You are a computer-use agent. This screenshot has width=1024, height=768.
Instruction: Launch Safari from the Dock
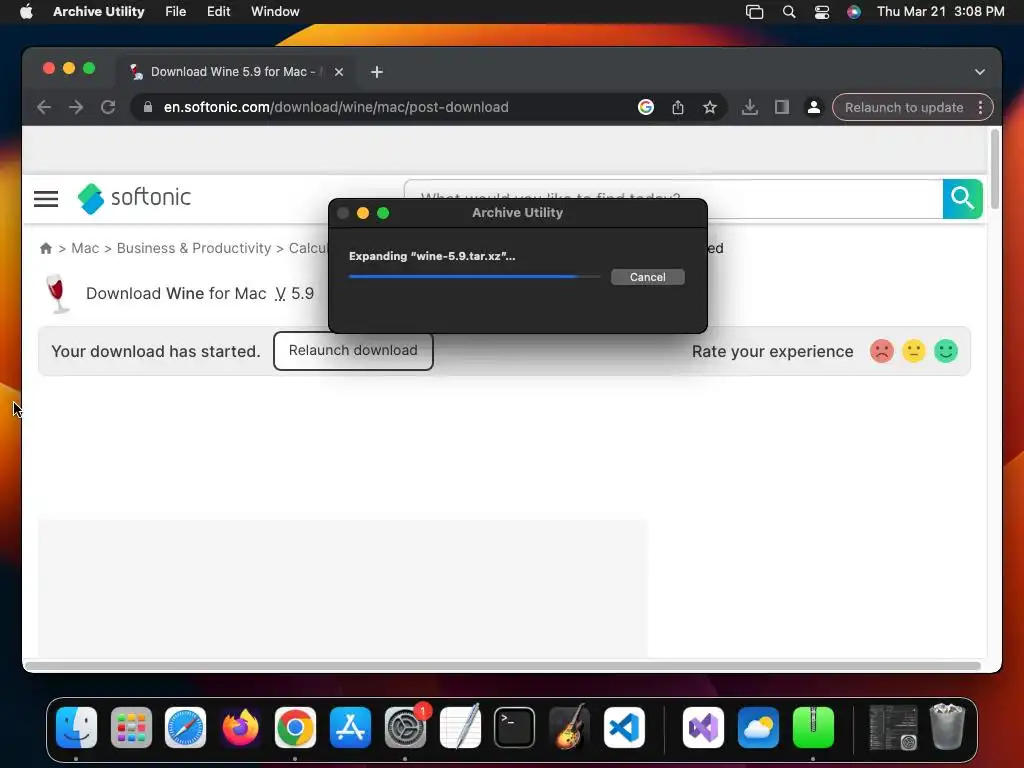(185, 728)
